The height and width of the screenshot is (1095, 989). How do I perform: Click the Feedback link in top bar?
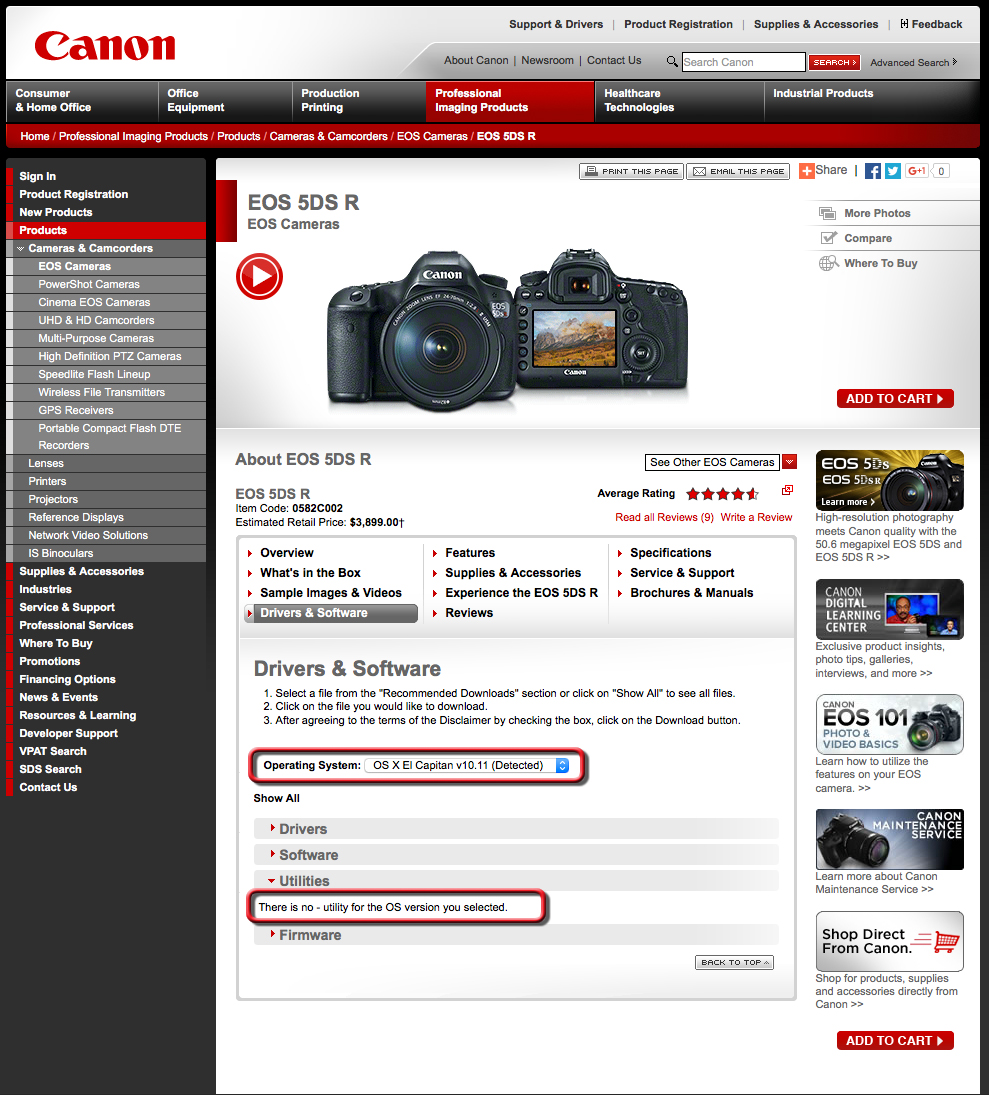click(931, 24)
